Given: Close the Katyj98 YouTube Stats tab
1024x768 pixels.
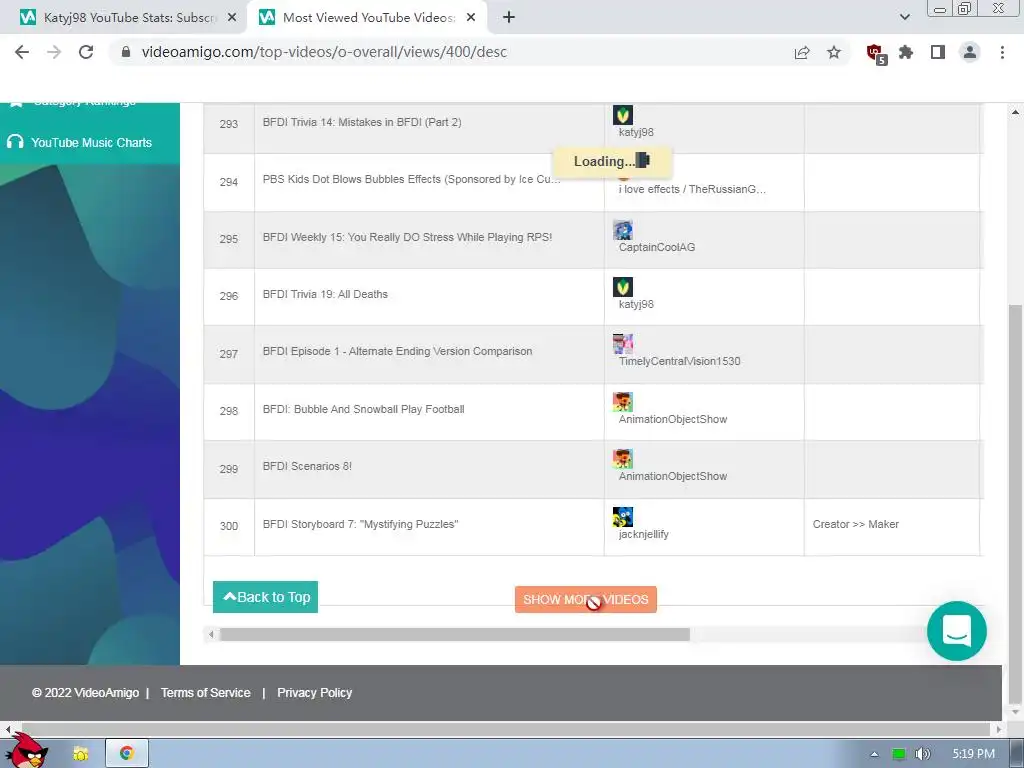Looking at the screenshot, I should coord(232,18).
